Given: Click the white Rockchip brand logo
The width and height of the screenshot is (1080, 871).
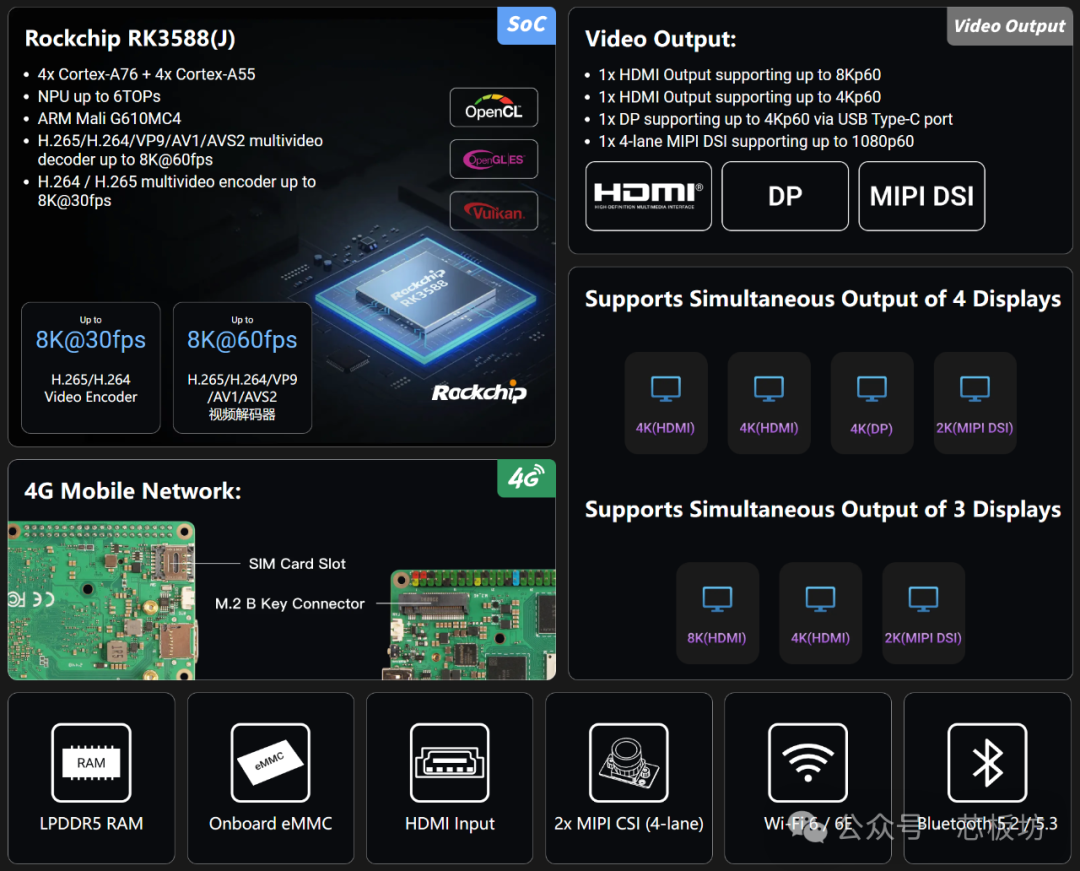Looking at the screenshot, I should [x=479, y=391].
